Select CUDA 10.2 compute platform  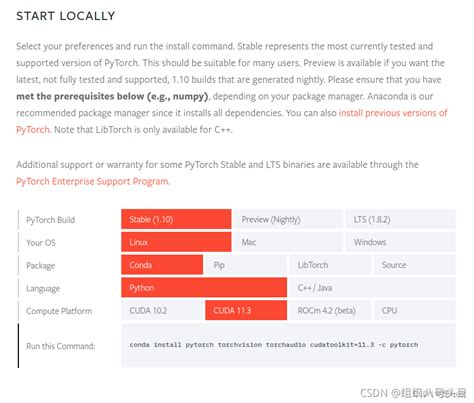click(x=162, y=310)
